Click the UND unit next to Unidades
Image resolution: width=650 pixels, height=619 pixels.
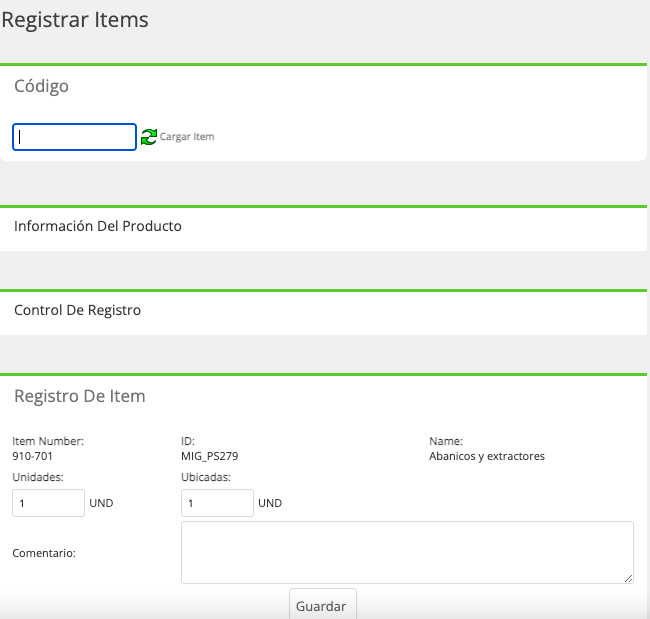(101, 503)
